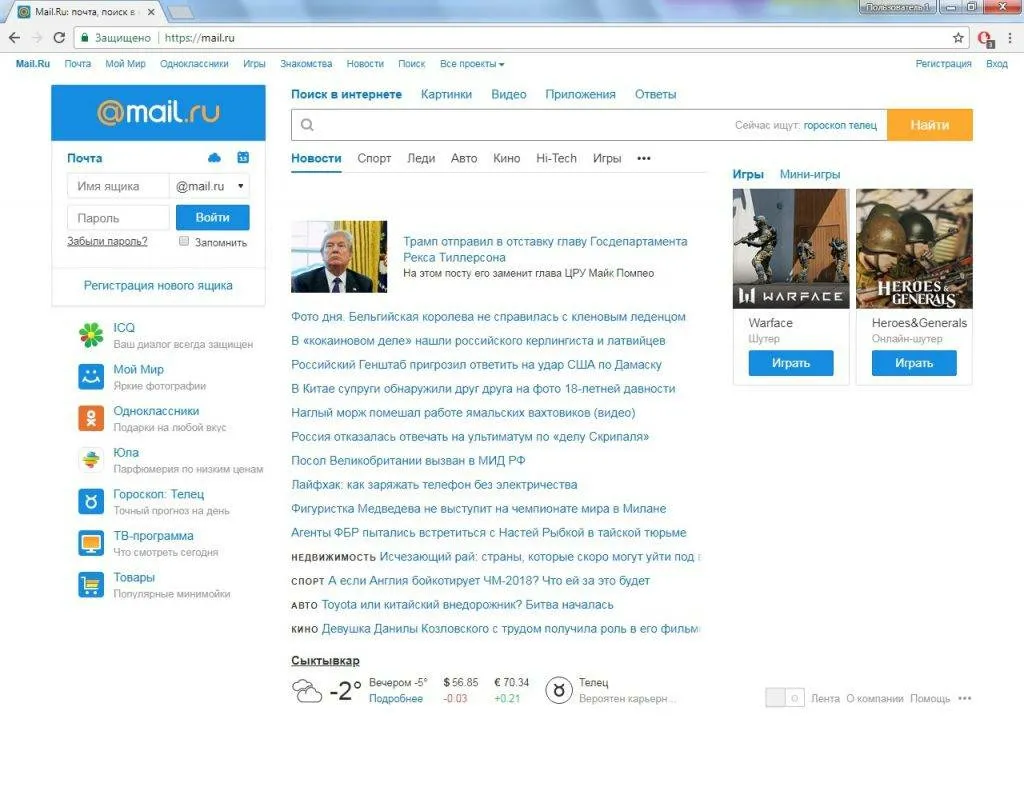Click the Войти login button
The width and height of the screenshot is (1024, 787).
pyautogui.click(x=212, y=217)
